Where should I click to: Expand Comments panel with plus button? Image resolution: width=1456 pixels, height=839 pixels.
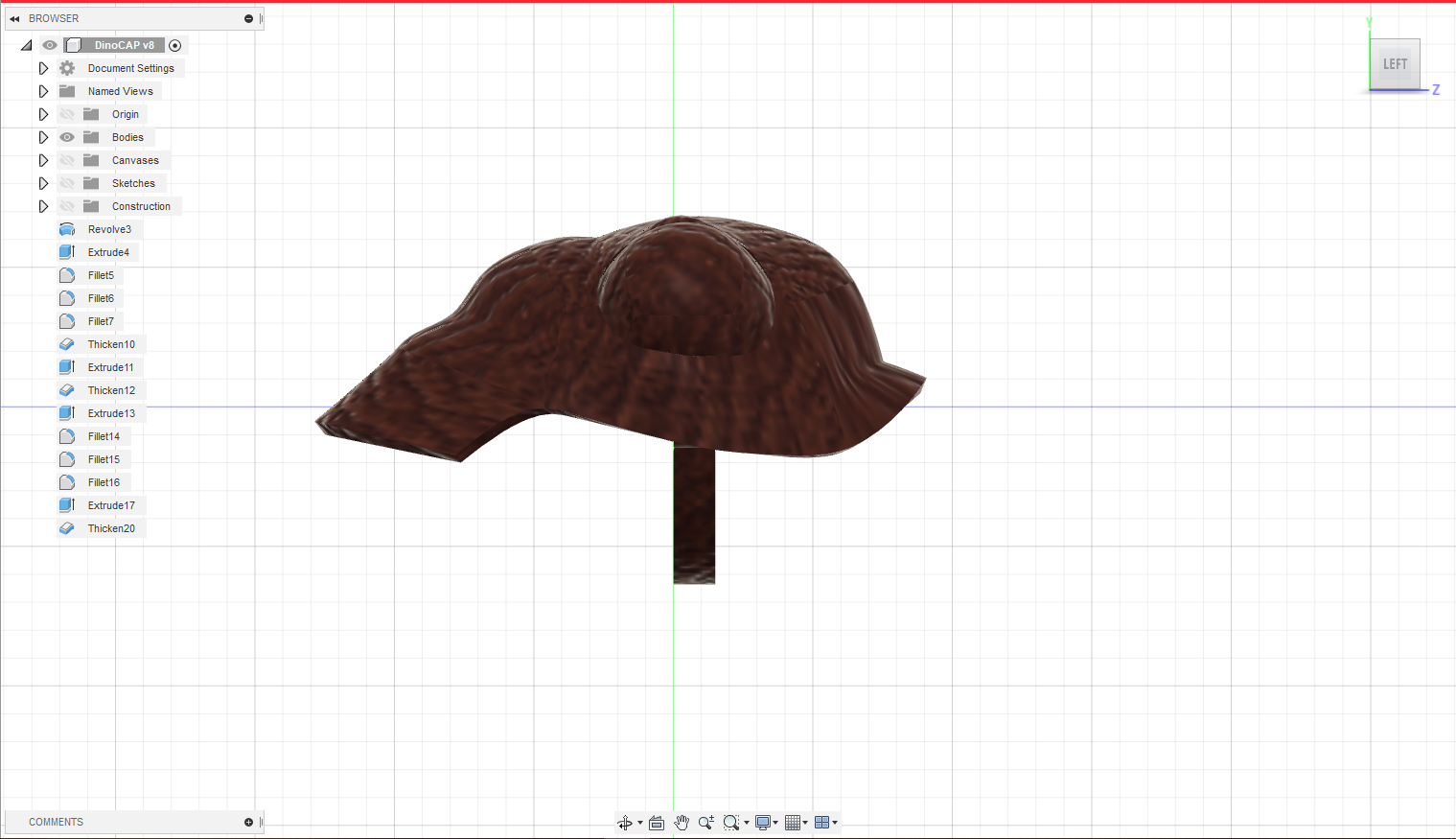click(248, 822)
